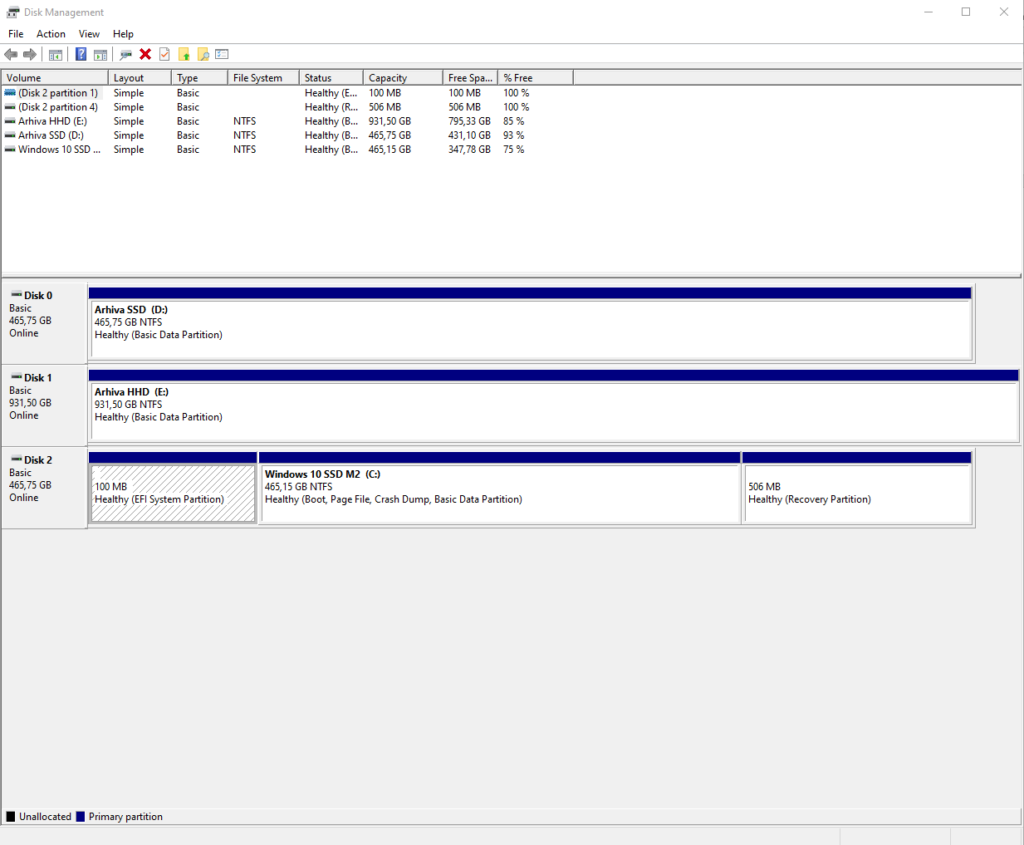Open the File menu
The image size is (1024, 845).
pos(16,34)
